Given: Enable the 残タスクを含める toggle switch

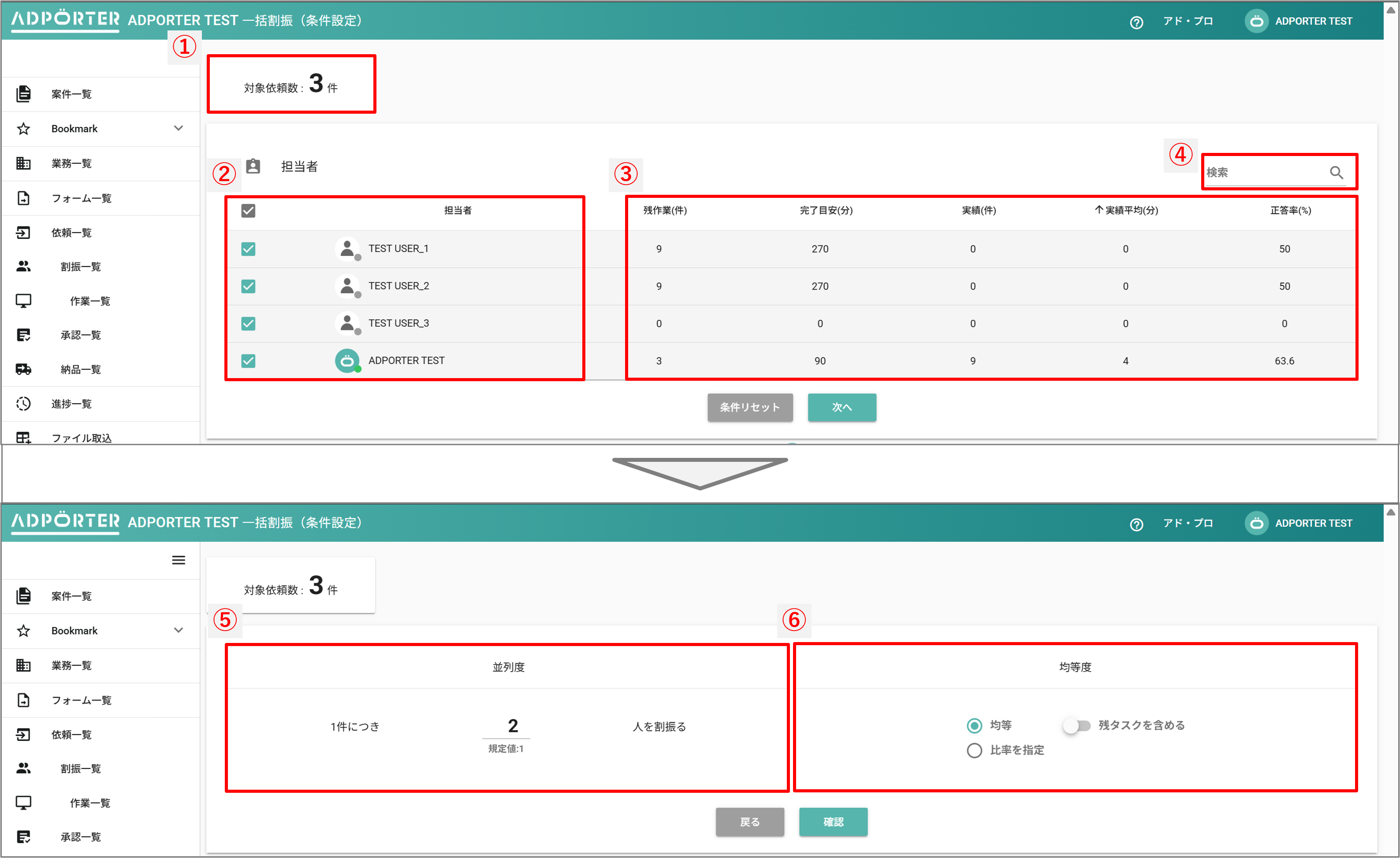Looking at the screenshot, I should pyautogui.click(x=1076, y=725).
